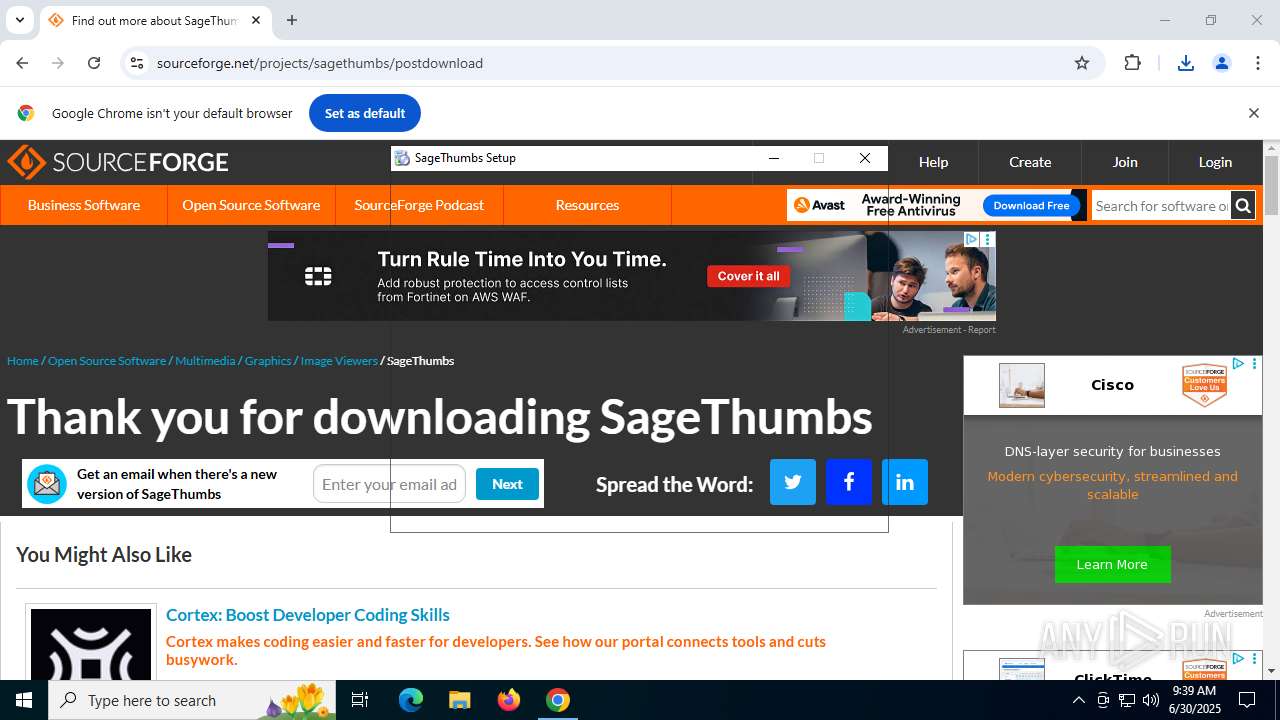Click Windows taskbar search box
Screen dimensions: 1280x720
tap(192, 700)
